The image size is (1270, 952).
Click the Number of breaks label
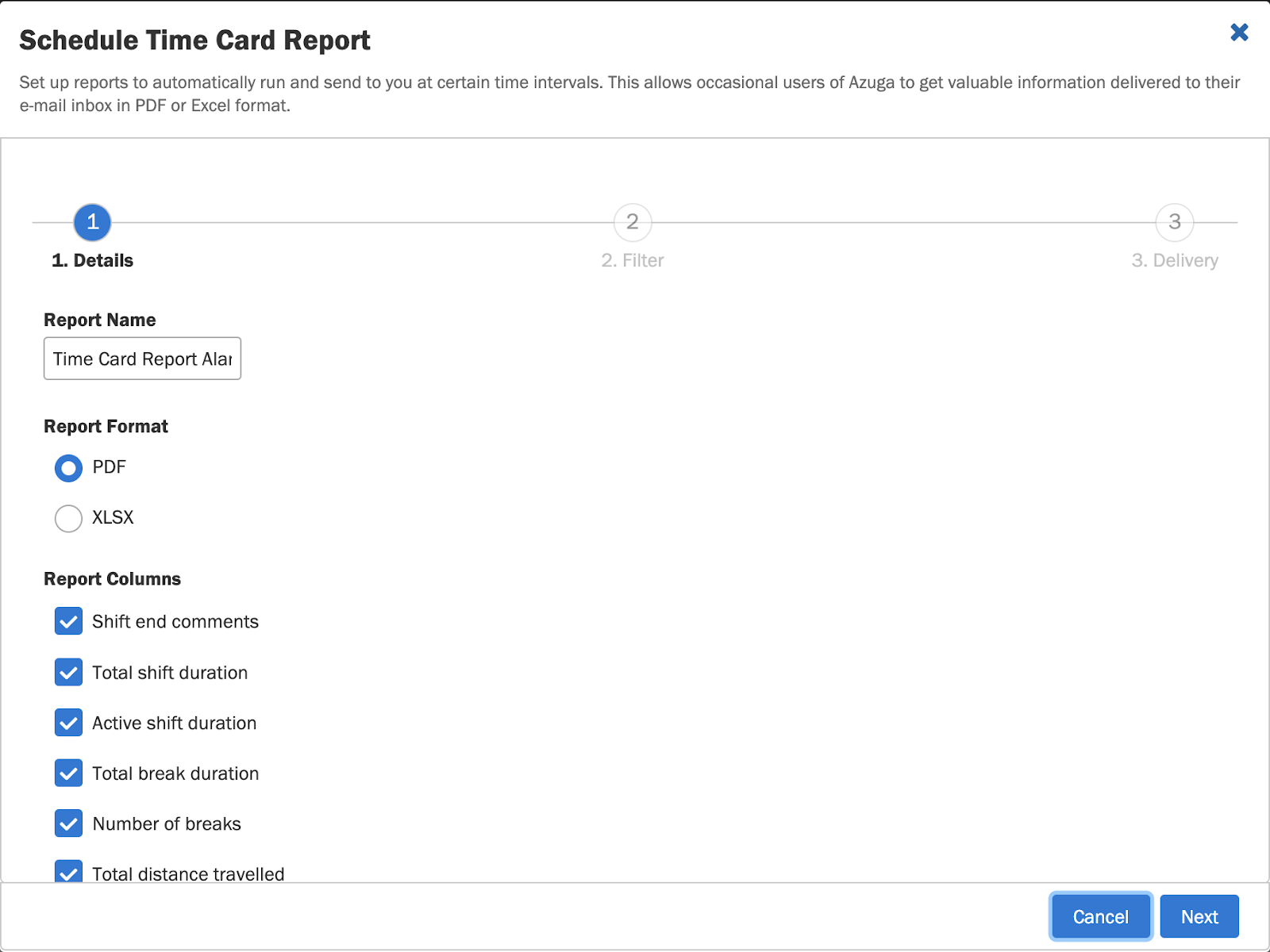point(167,823)
